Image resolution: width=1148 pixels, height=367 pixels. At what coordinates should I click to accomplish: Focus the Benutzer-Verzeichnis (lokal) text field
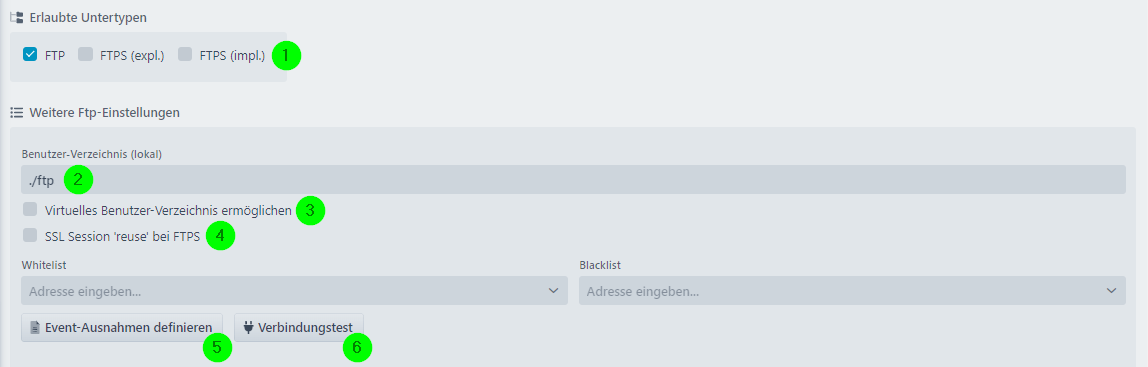pyautogui.click(x=573, y=179)
